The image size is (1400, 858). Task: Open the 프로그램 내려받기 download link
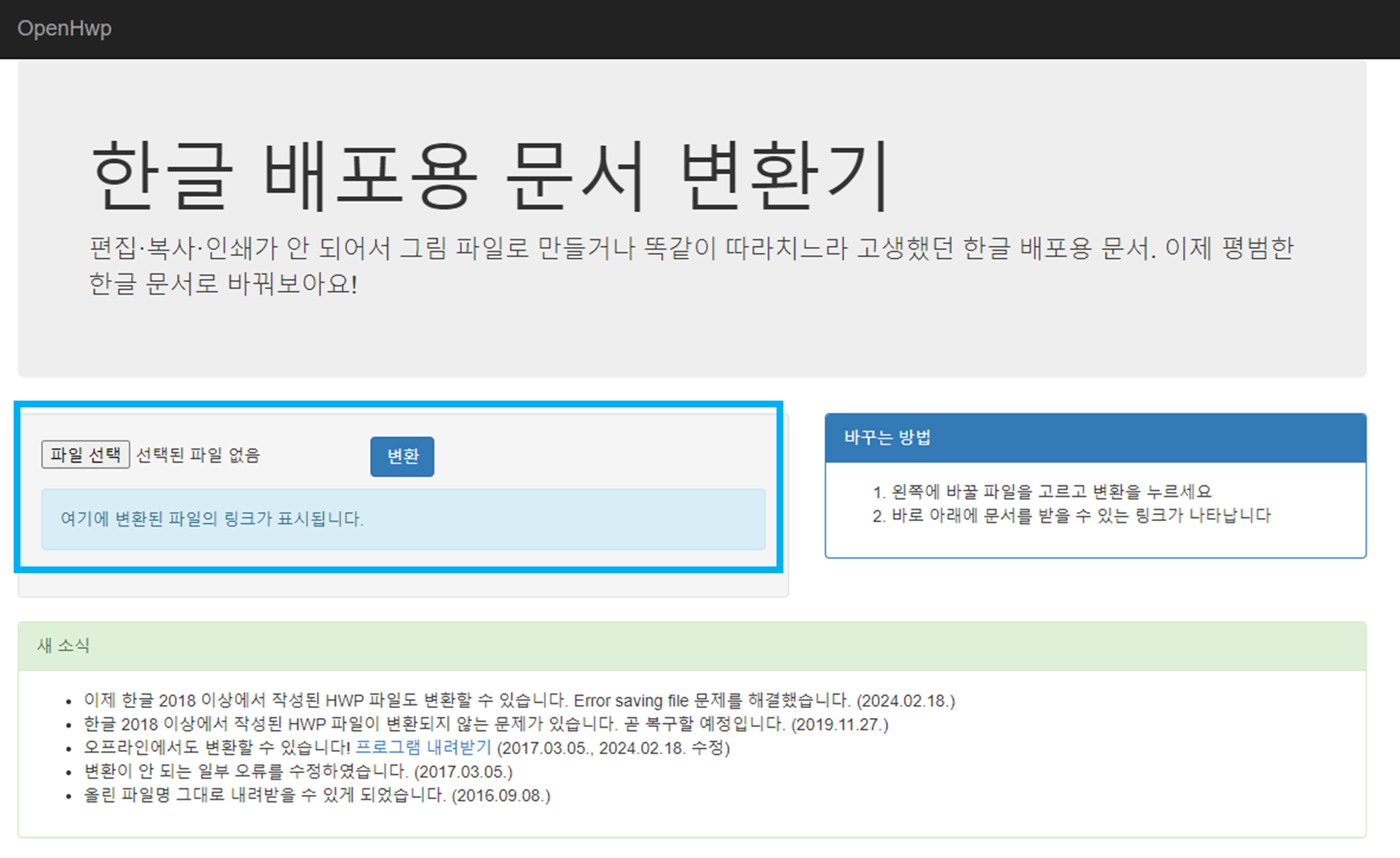click(x=422, y=748)
